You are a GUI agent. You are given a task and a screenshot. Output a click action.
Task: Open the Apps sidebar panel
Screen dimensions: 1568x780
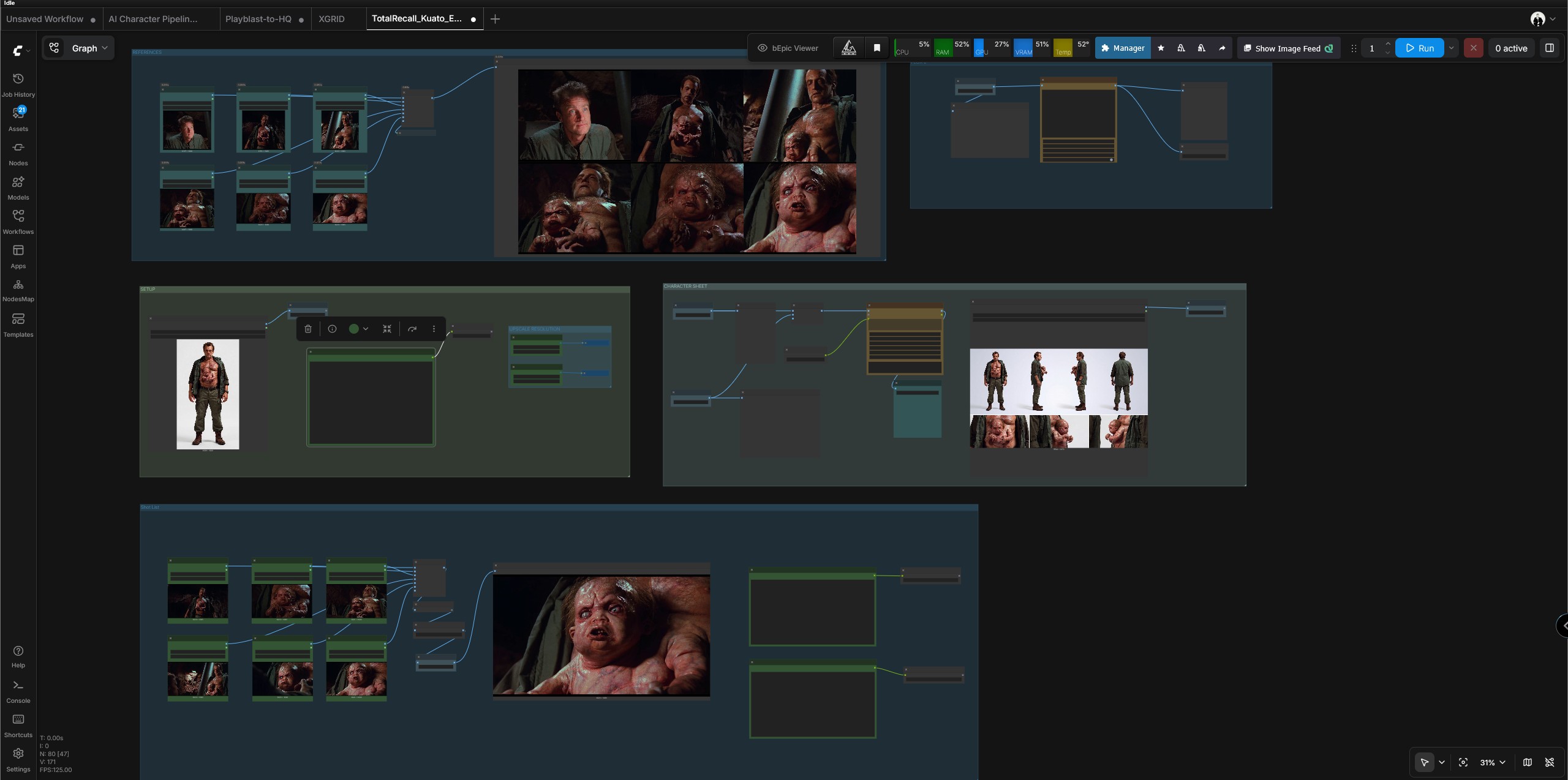(x=18, y=257)
